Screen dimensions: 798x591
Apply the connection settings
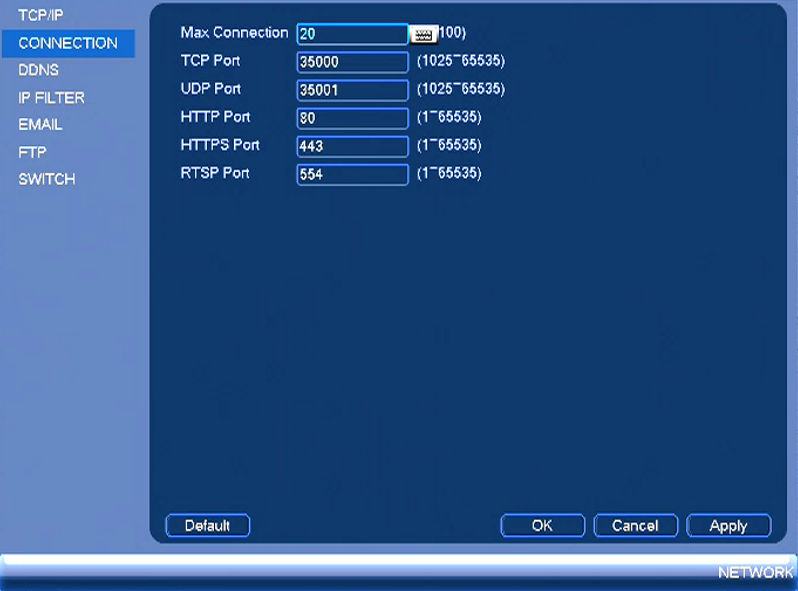[729, 525]
